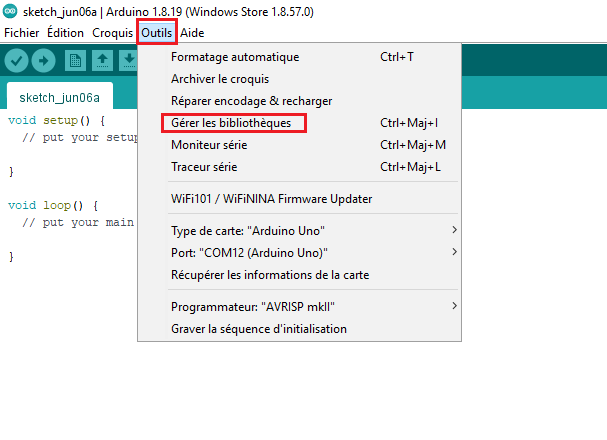Choose Graver la séquence d'initialisation
Image resolution: width=607 pixels, height=440 pixels.
point(299,329)
